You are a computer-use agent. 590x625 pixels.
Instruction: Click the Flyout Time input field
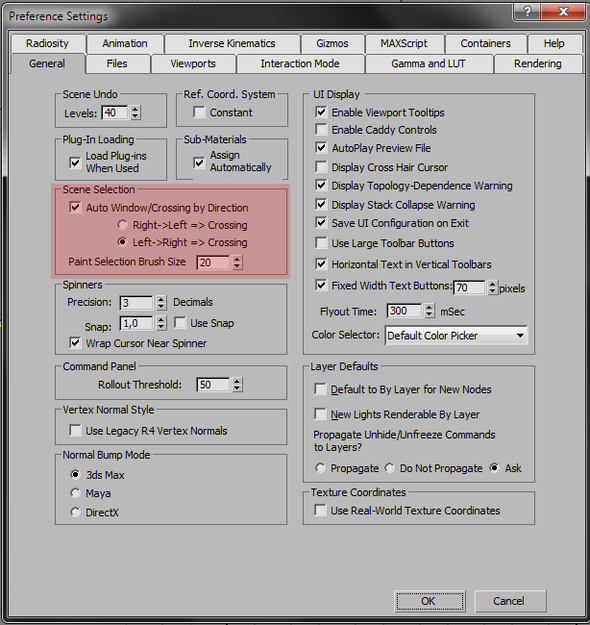coord(404,311)
